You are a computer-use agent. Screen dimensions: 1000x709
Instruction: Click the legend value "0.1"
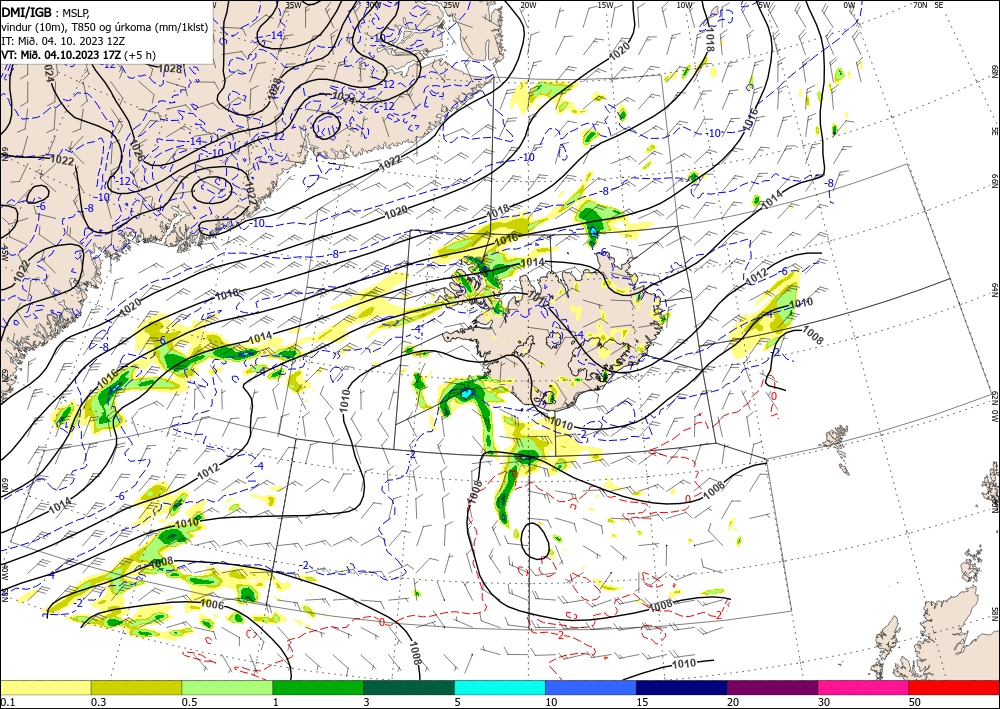[7, 702]
